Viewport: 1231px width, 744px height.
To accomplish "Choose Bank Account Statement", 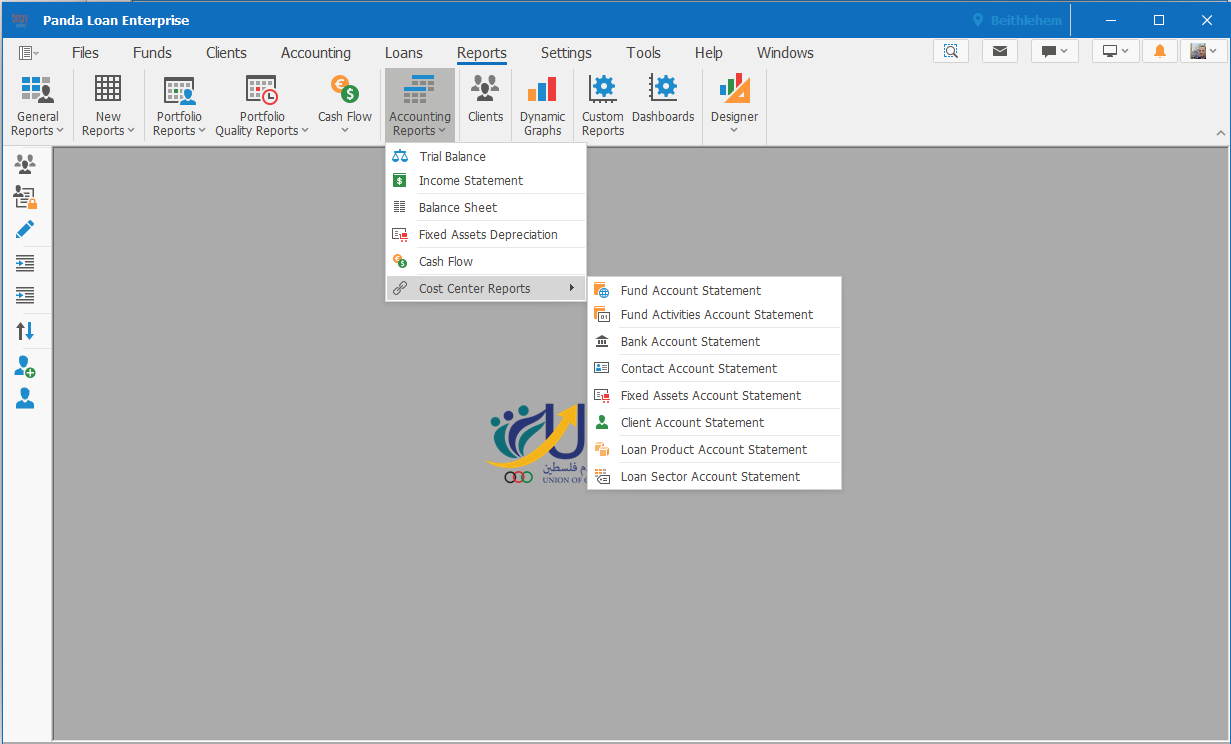I will pos(714,341).
